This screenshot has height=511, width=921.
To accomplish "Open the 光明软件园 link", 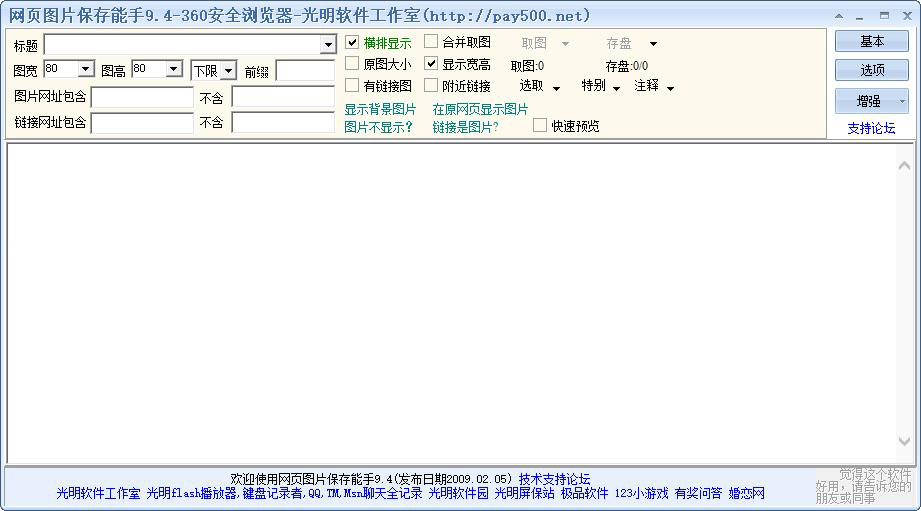I will tap(458, 493).
